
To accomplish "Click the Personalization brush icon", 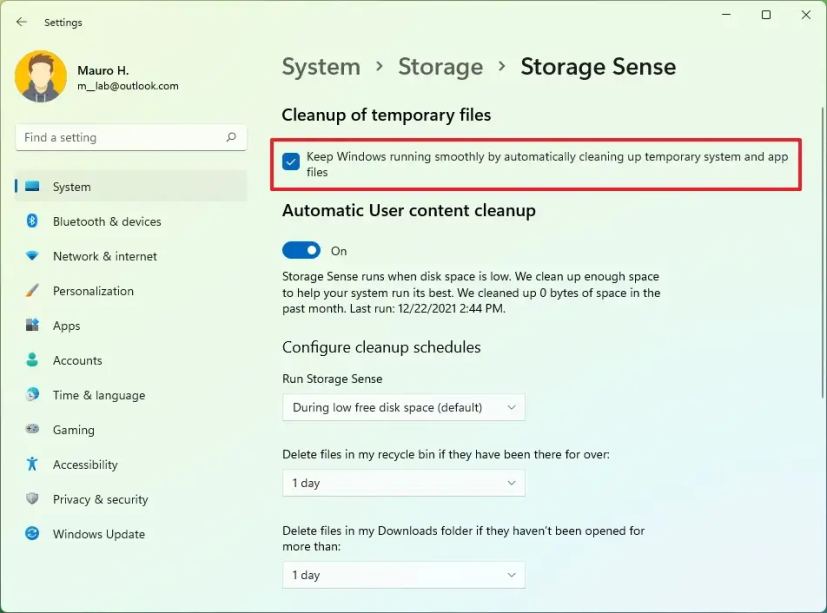I will (32, 291).
